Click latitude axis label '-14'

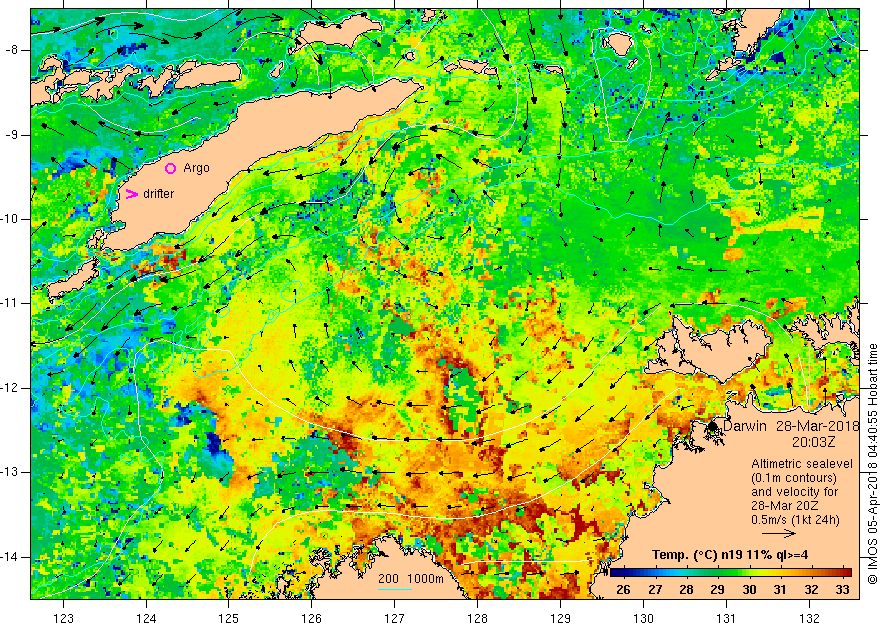click(9, 557)
